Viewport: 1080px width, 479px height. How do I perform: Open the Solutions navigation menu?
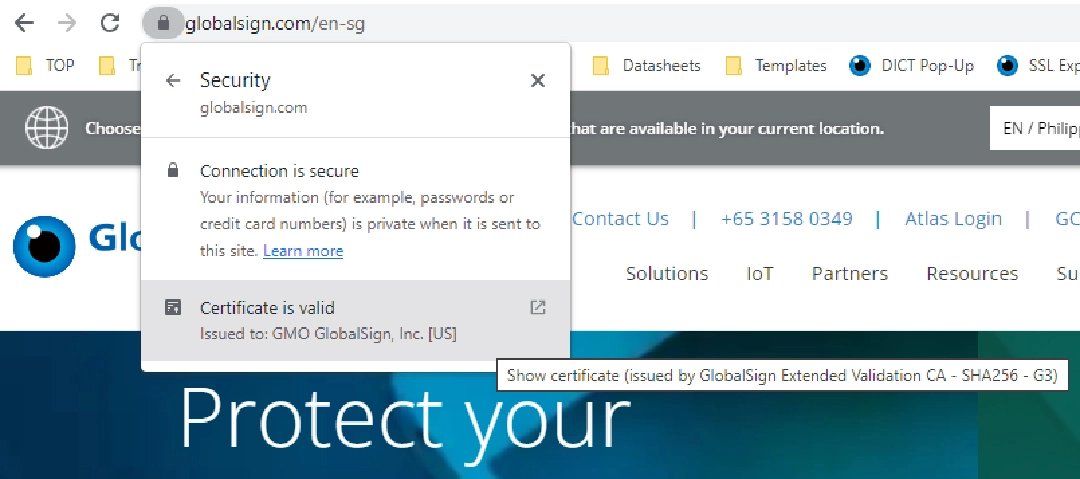[x=667, y=274]
